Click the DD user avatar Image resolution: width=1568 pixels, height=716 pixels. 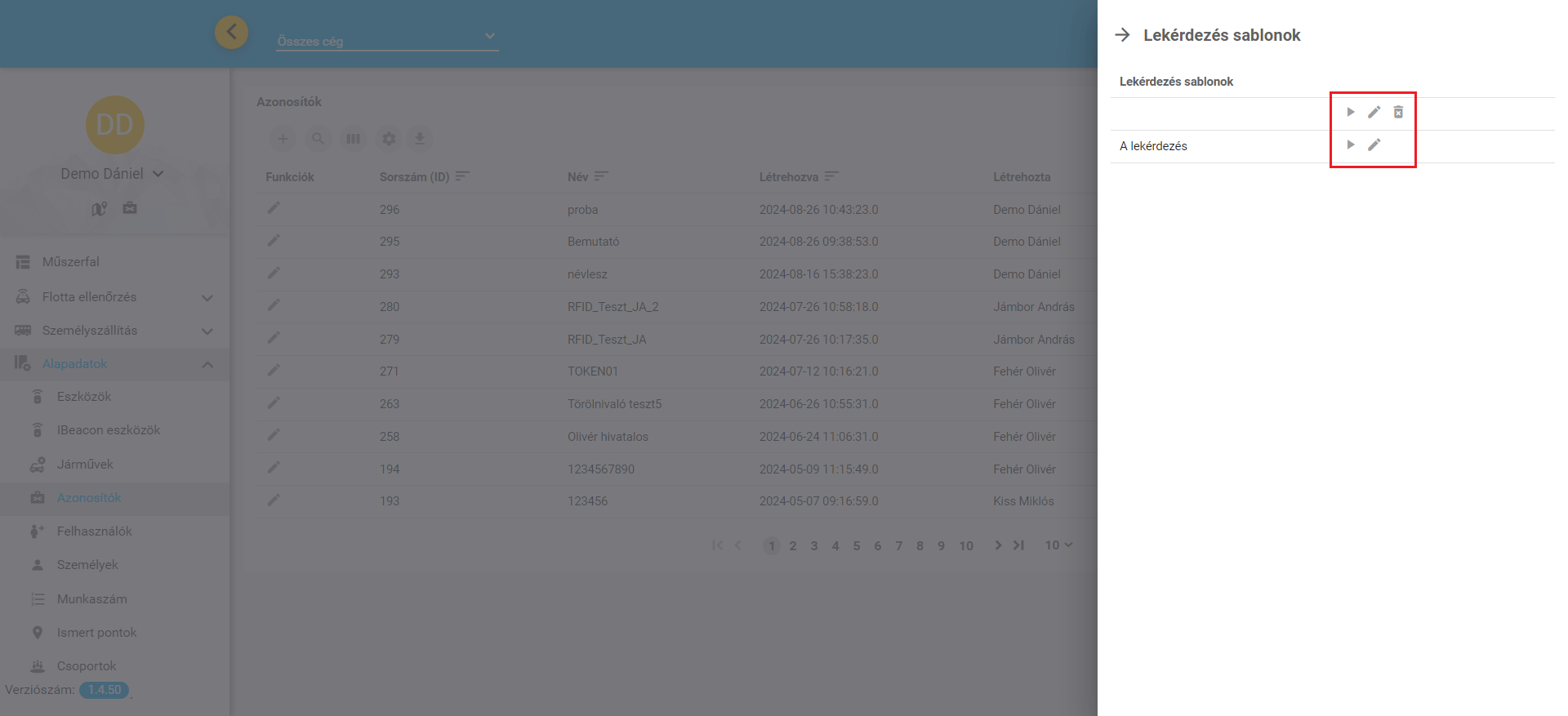click(115, 125)
